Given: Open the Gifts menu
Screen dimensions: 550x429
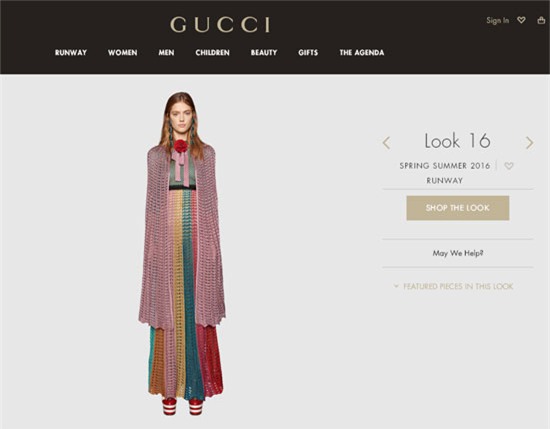Looking at the screenshot, I should (308, 53).
